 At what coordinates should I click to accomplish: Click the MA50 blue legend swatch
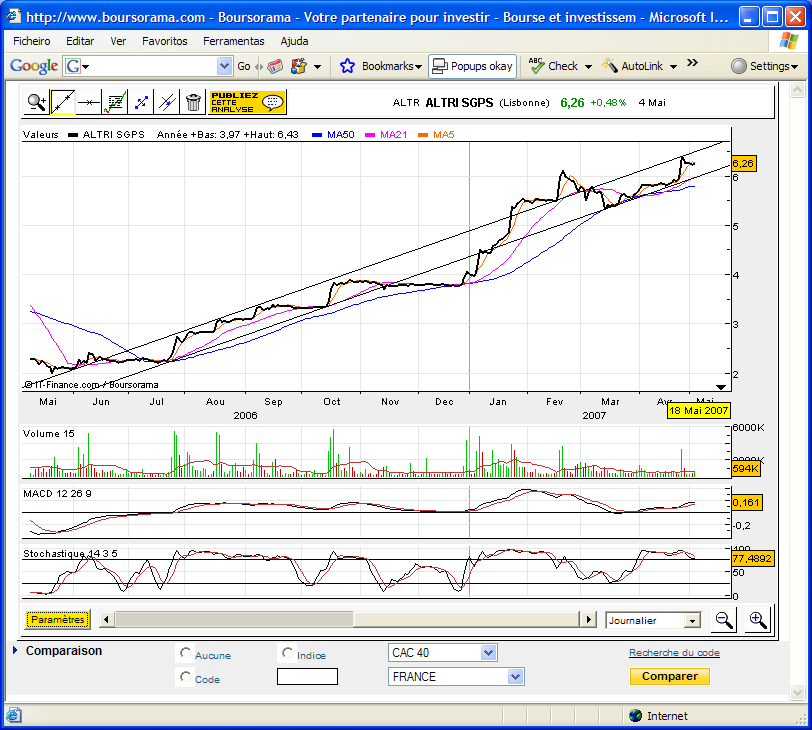pyautogui.click(x=317, y=135)
